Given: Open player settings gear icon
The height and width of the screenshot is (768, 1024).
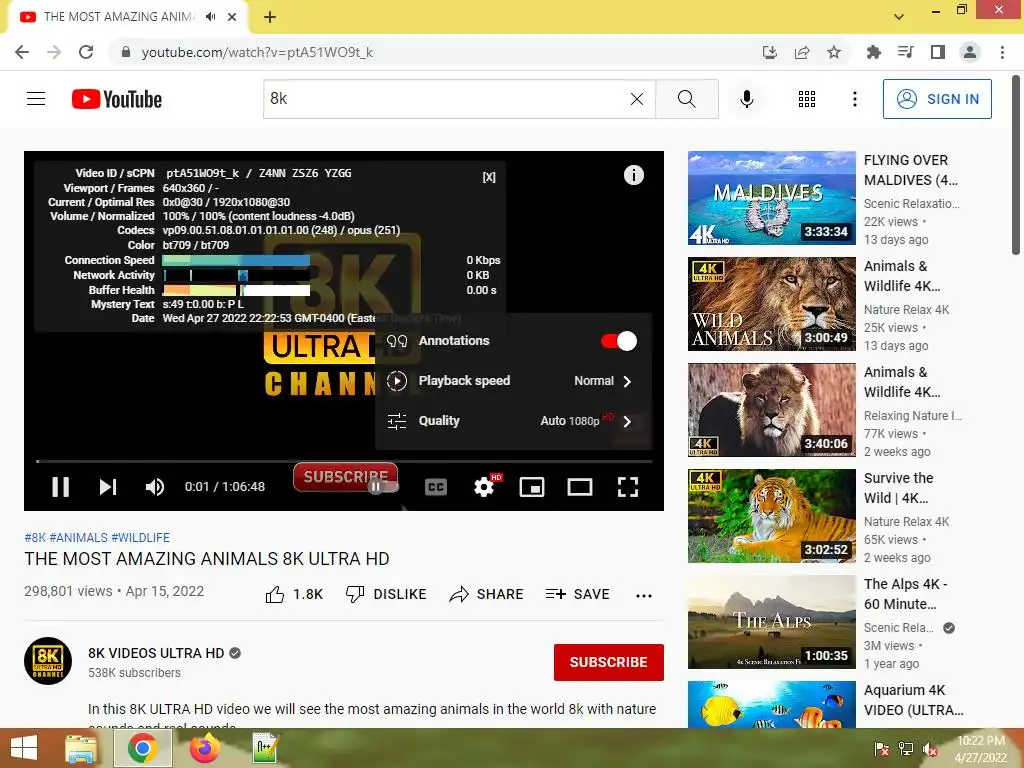Looking at the screenshot, I should click(484, 487).
